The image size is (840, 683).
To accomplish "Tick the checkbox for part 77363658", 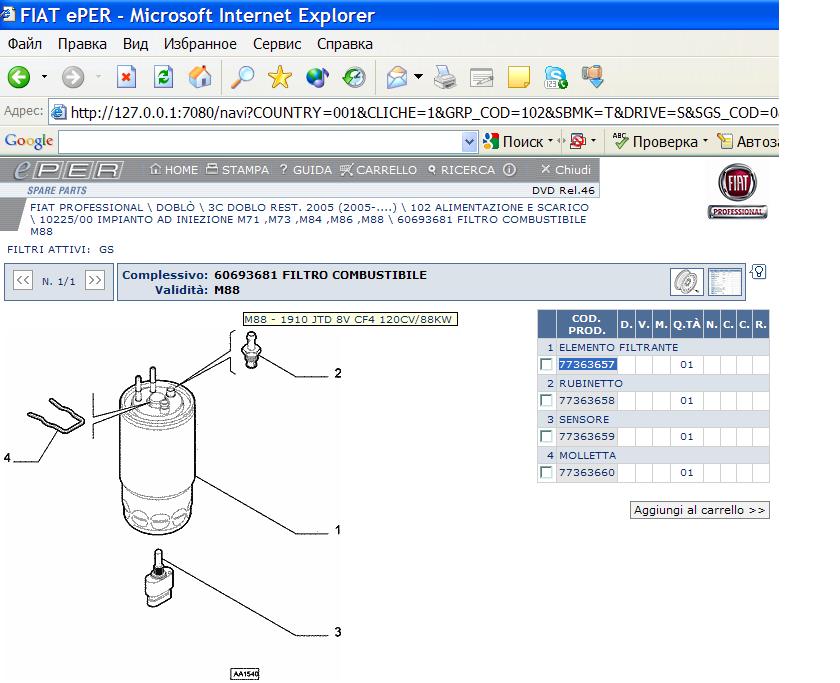I will click(546, 401).
